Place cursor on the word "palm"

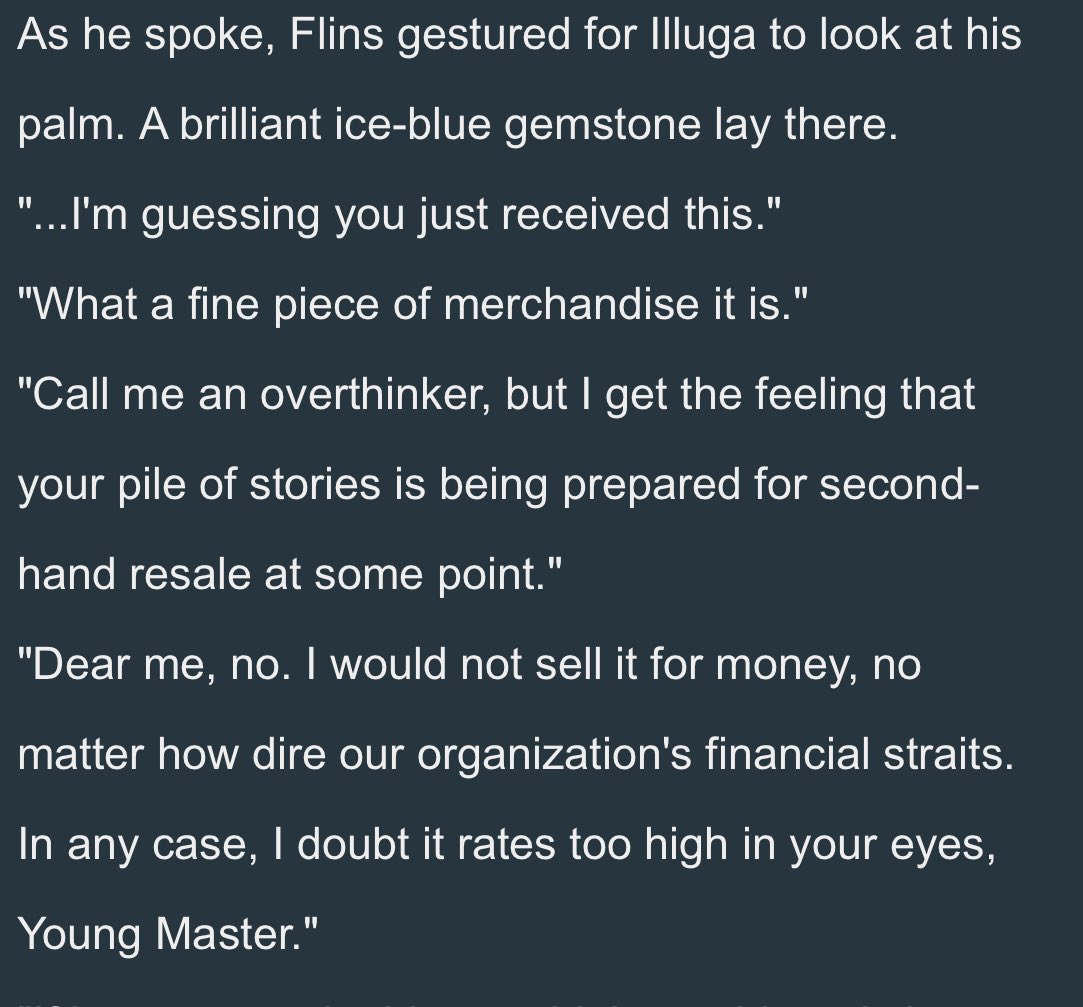(65, 126)
